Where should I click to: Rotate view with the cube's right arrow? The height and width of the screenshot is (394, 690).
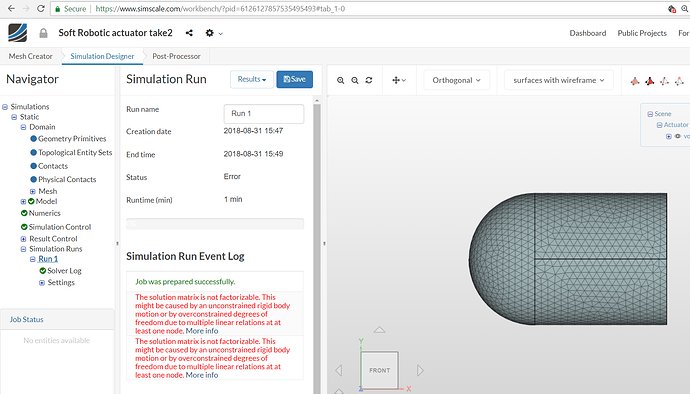(420, 370)
